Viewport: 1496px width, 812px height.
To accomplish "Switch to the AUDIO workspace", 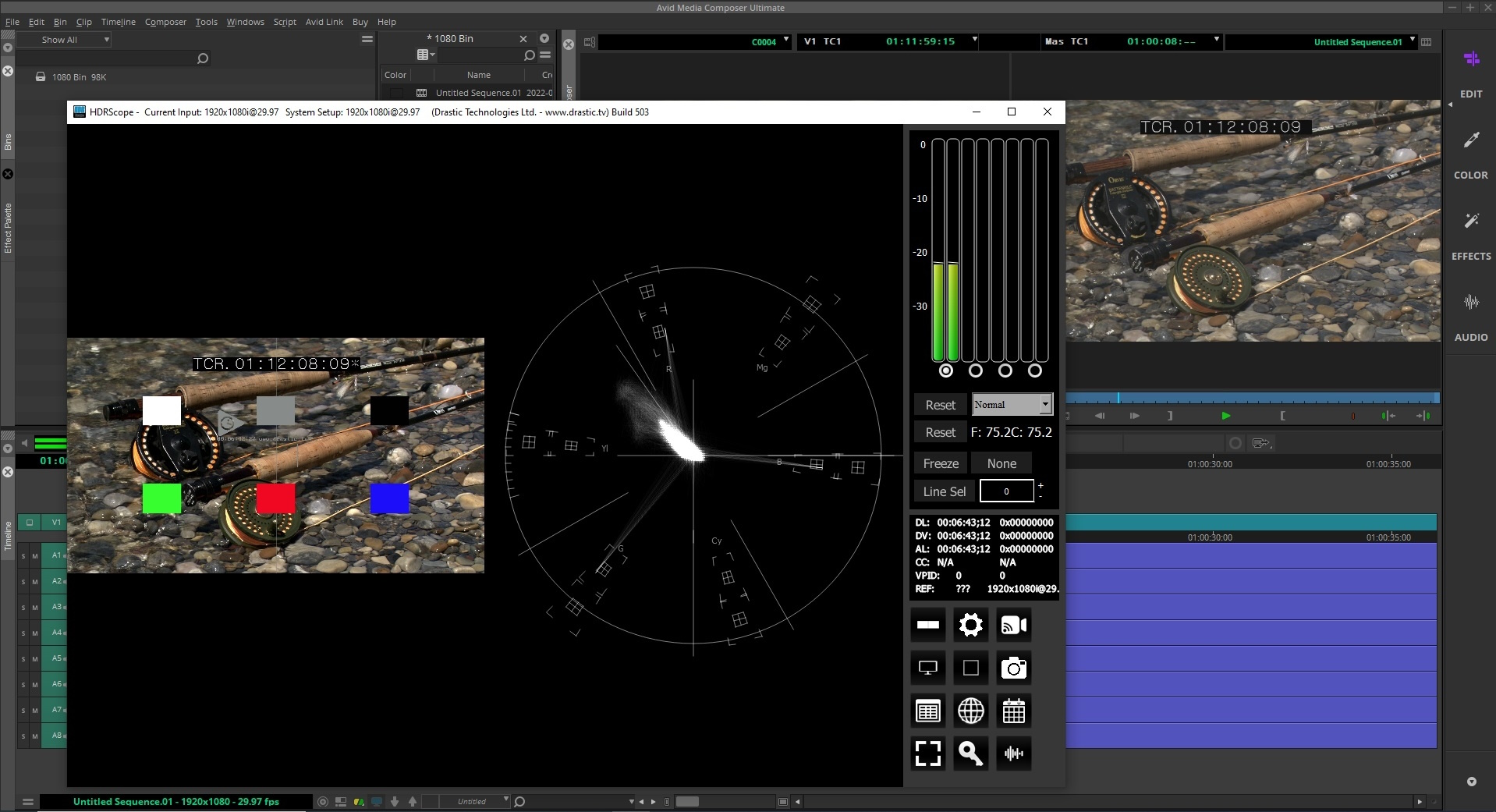I will (x=1471, y=317).
